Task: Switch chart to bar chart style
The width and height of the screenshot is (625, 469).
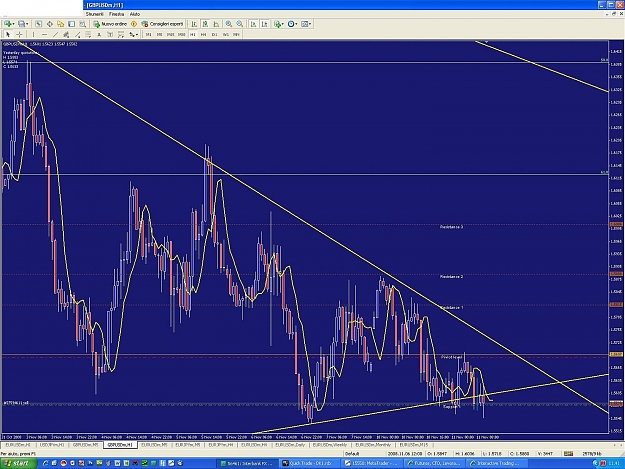Action: coord(194,24)
